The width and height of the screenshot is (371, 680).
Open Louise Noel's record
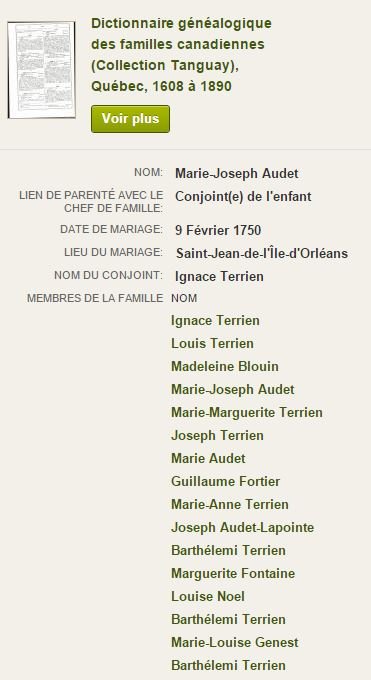(x=208, y=597)
